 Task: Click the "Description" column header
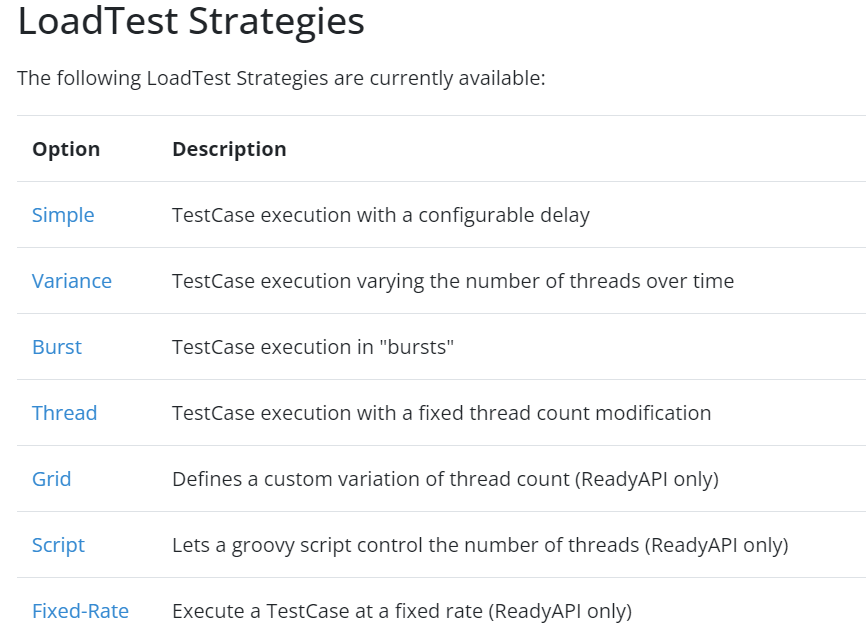coord(229,149)
